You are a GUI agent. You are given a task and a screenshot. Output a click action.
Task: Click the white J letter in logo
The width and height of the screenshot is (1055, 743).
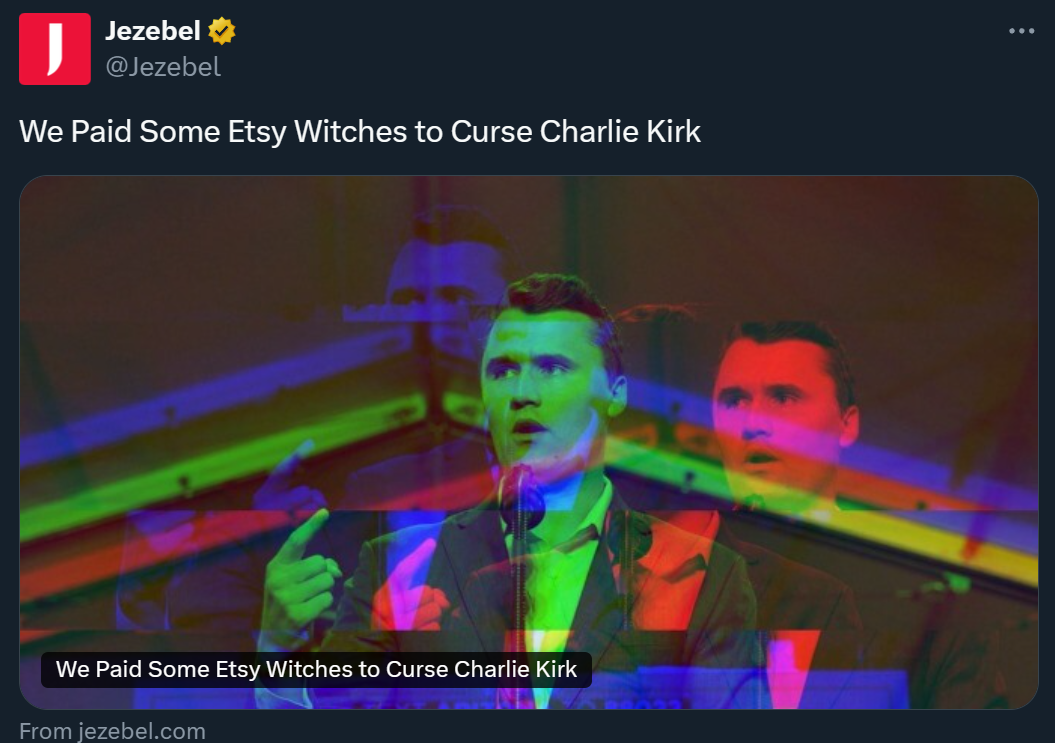(55, 48)
